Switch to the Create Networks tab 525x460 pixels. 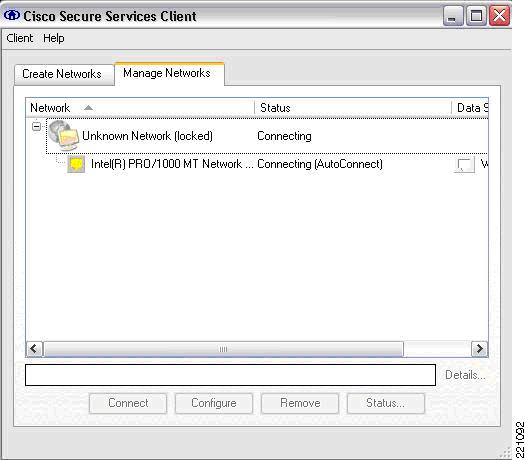click(x=64, y=74)
